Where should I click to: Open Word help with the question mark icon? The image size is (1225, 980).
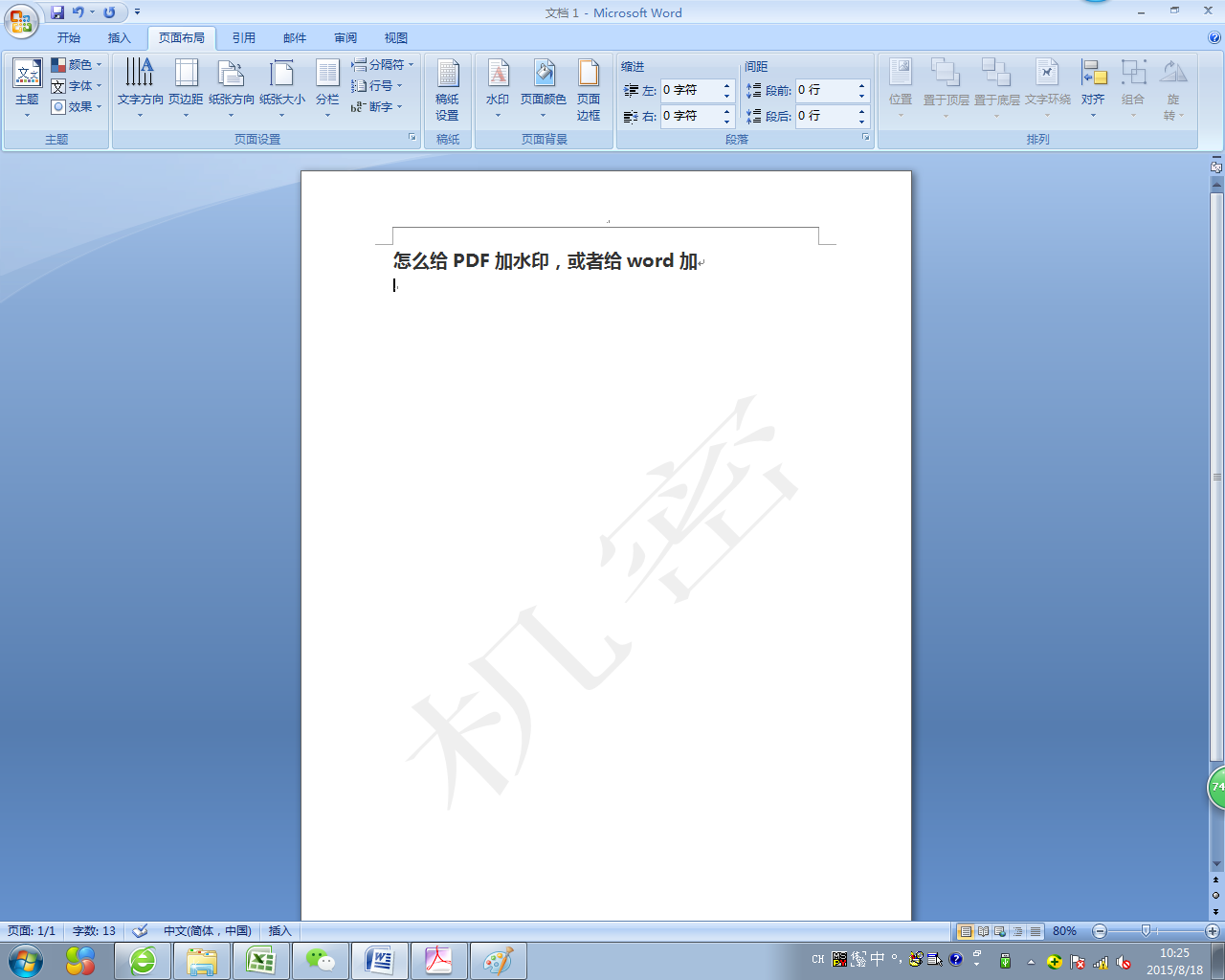(1214, 38)
